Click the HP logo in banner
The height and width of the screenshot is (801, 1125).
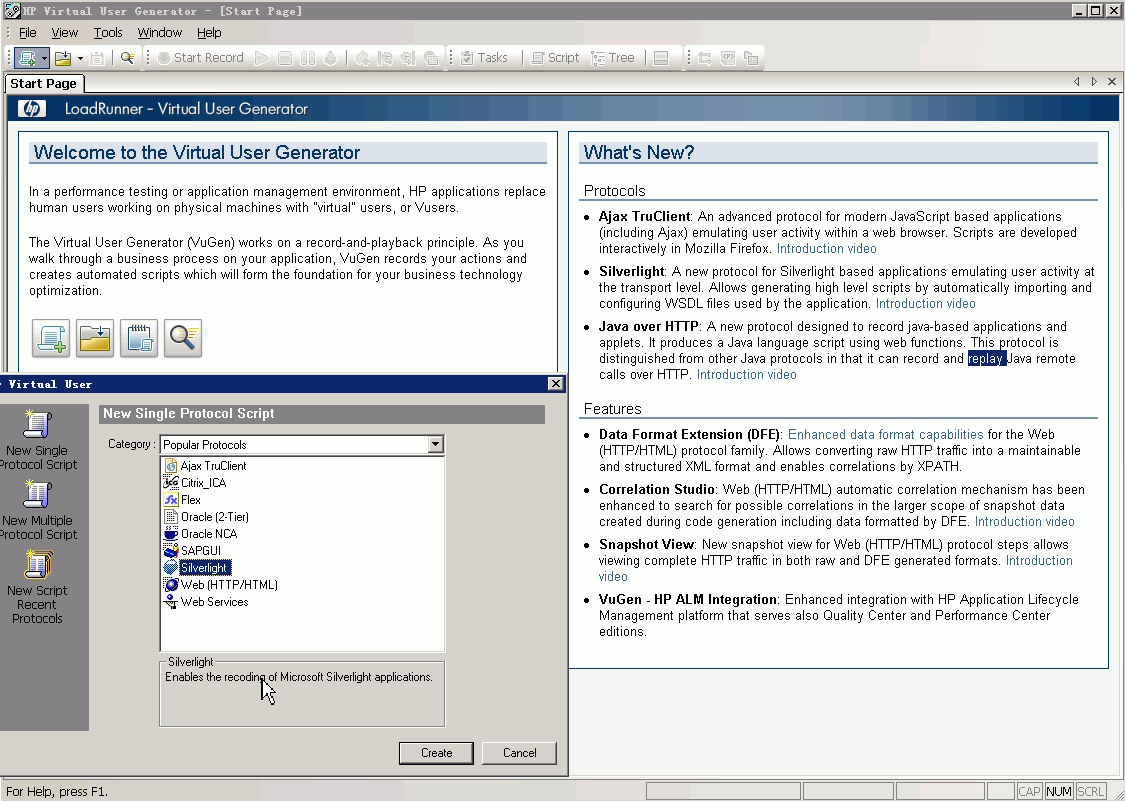pos(31,109)
